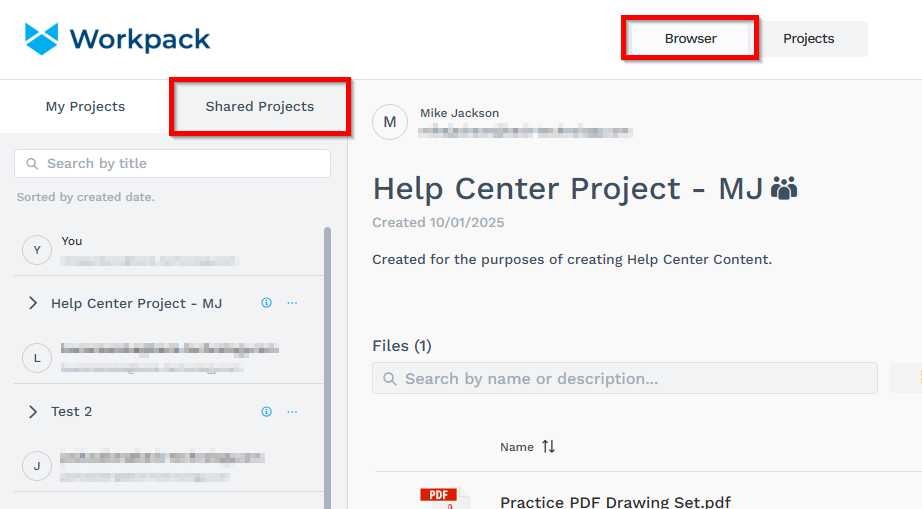
Task: Click the PDF file icon
Action: (x=438, y=498)
